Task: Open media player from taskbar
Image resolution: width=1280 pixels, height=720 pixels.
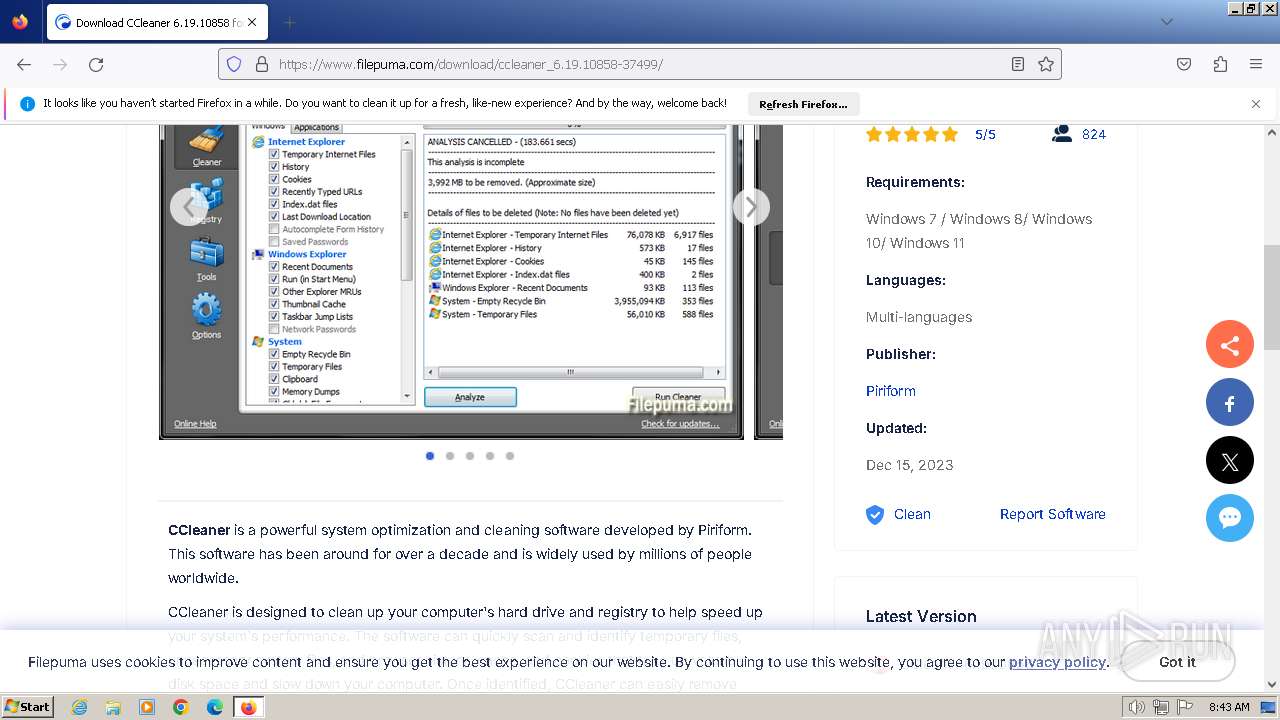Action: click(x=147, y=707)
